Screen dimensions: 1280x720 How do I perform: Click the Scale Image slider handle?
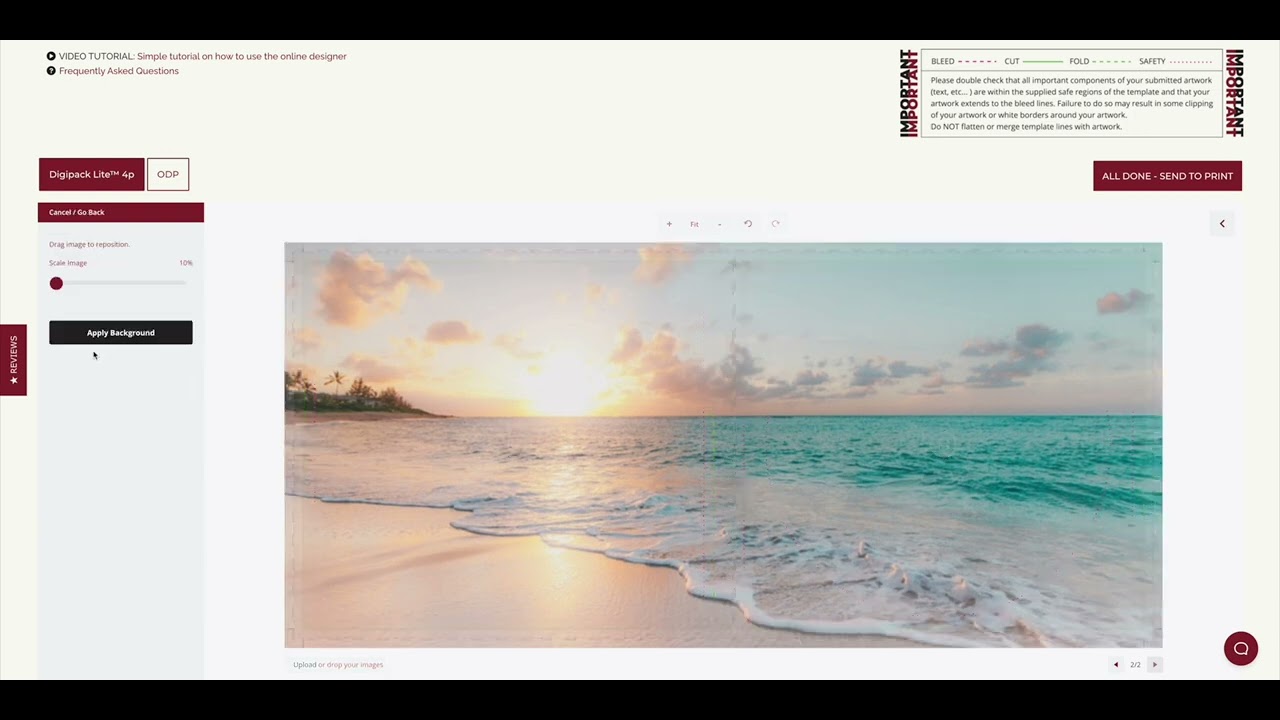(x=56, y=283)
